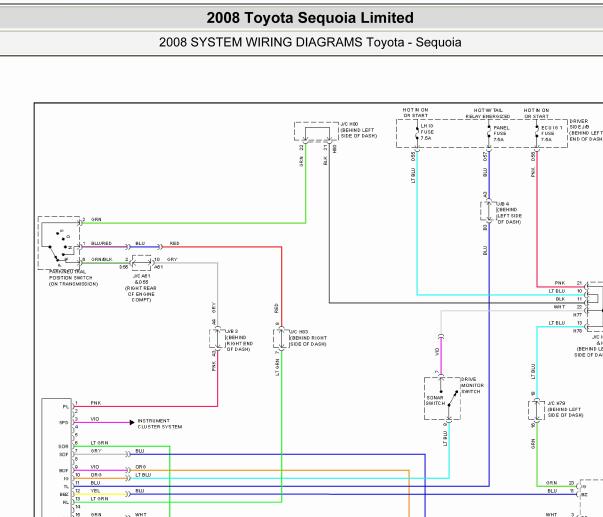Click the 'LT BLU' wire label at pin 13 near H78

pyautogui.click(x=556, y=323)
